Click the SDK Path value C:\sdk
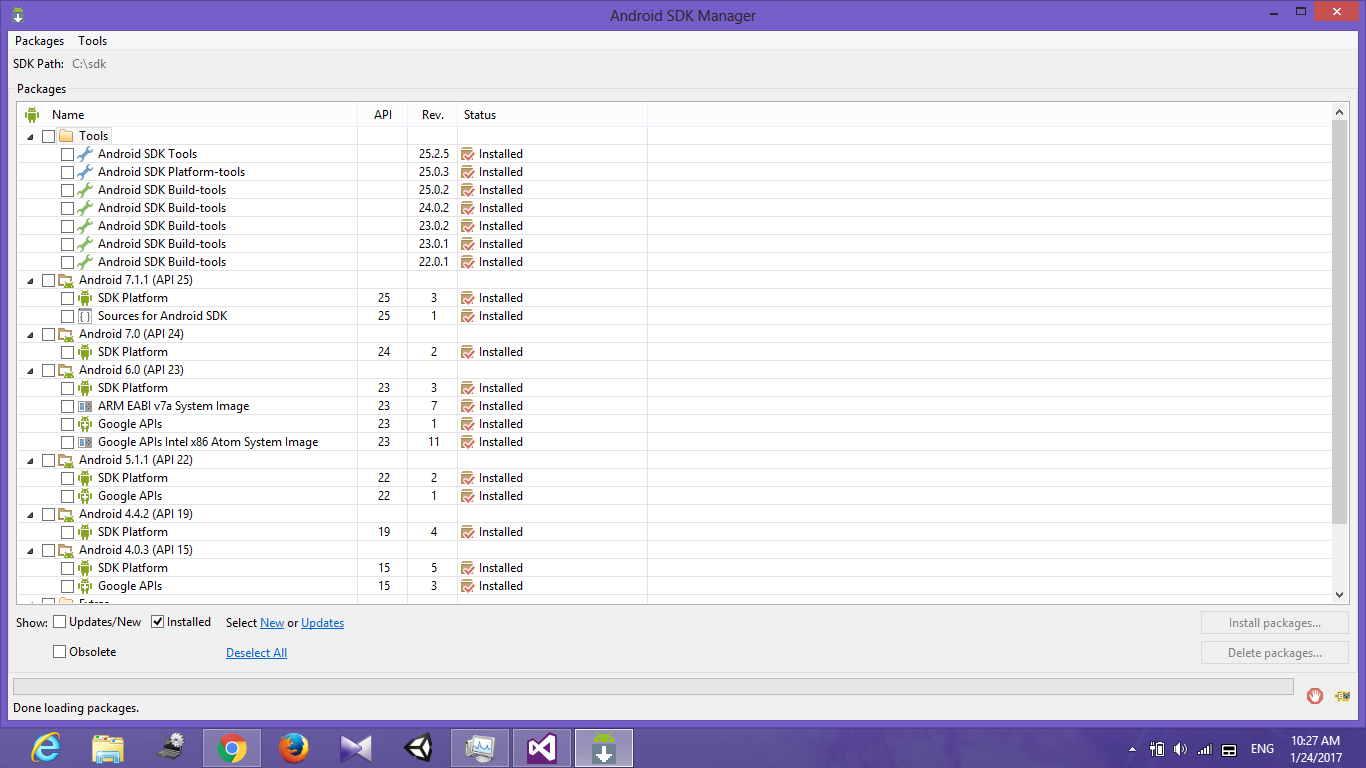The width and height of the screenshot is (1366, 768). tap(89, 64)
